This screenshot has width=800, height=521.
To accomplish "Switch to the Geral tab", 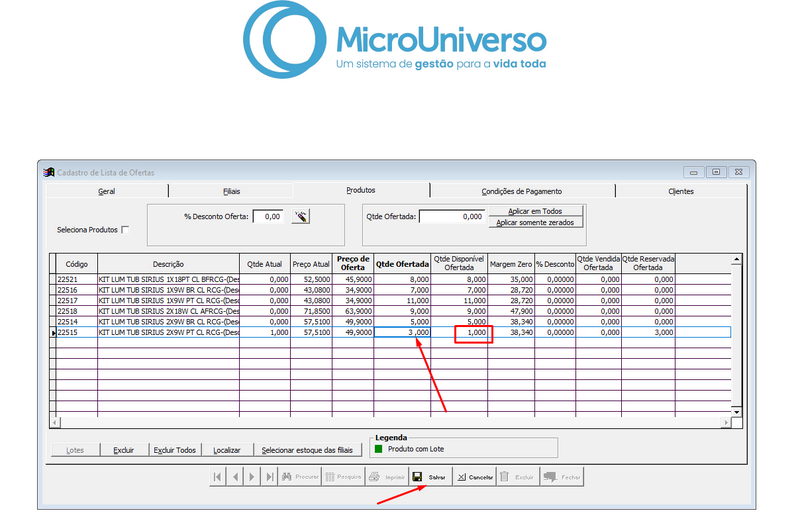I will tap(107, 191).
